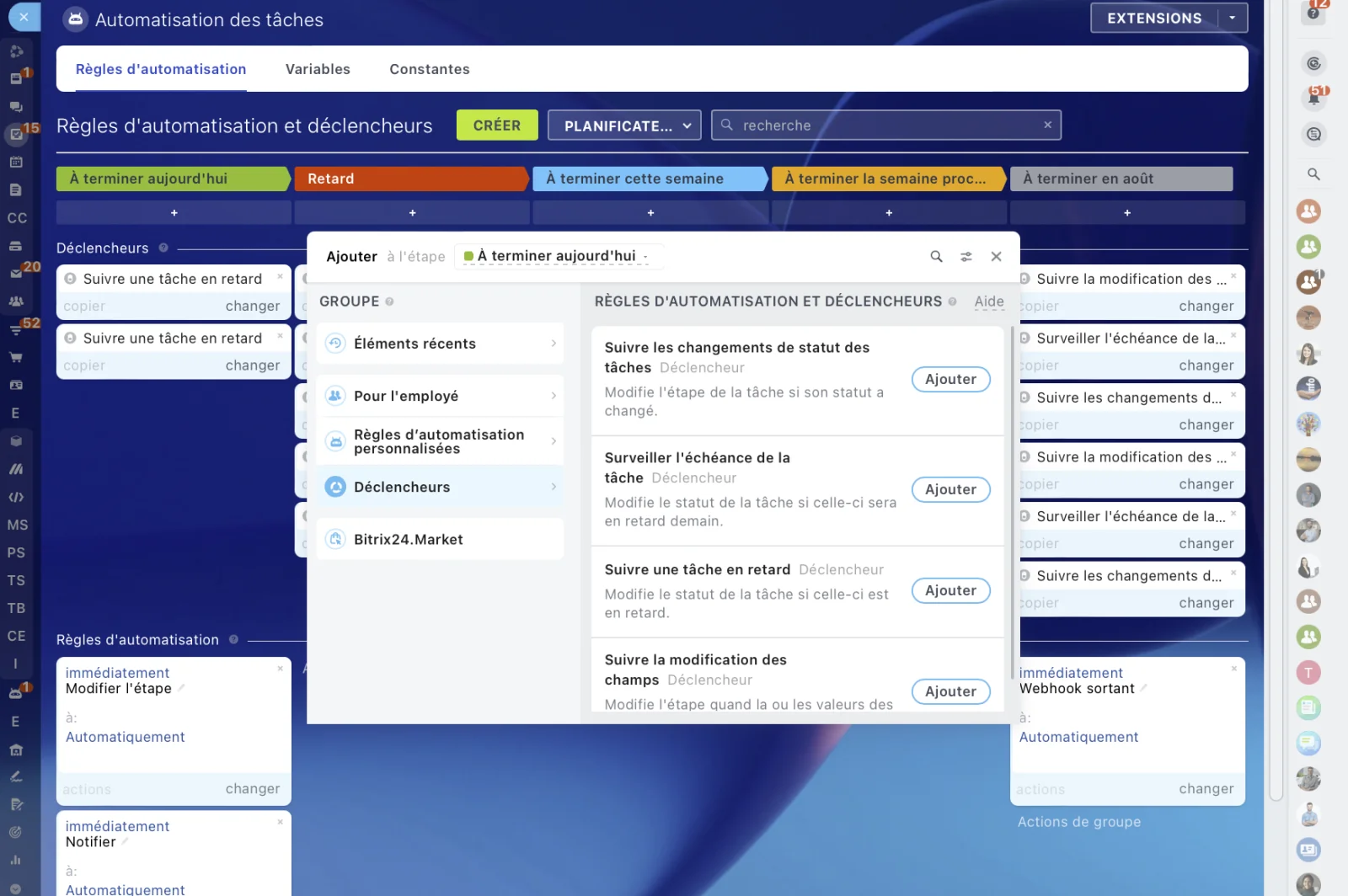Open the shopping cart icon in left sidebar
Viewport: 1348px width, 896px height.
(x=16, y=357)
